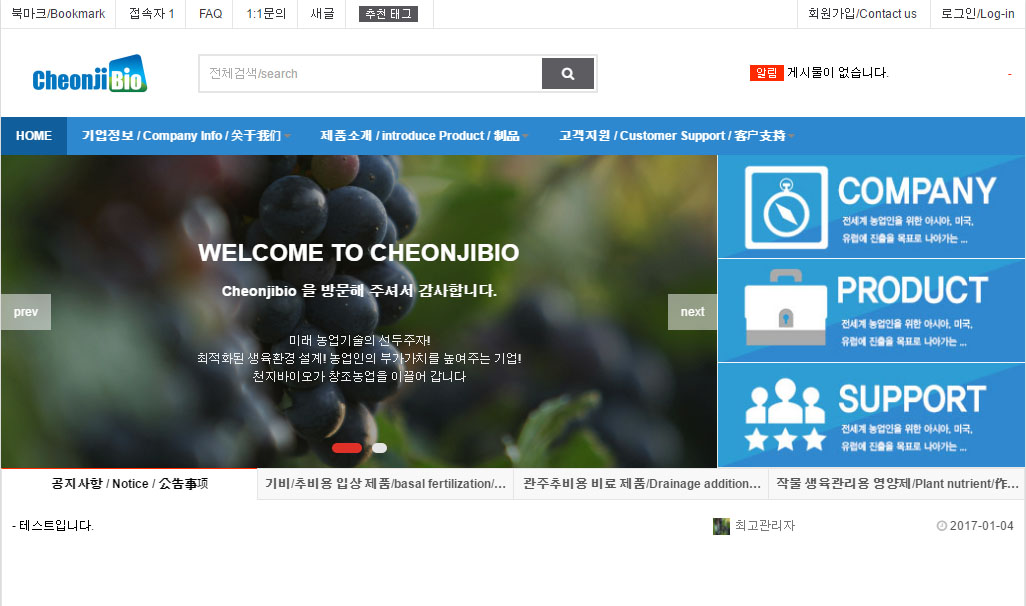This screenshot has width=1026, height=606.
Task: Open the 테스트입니다. notice post
Action: (x=56, y=526)
